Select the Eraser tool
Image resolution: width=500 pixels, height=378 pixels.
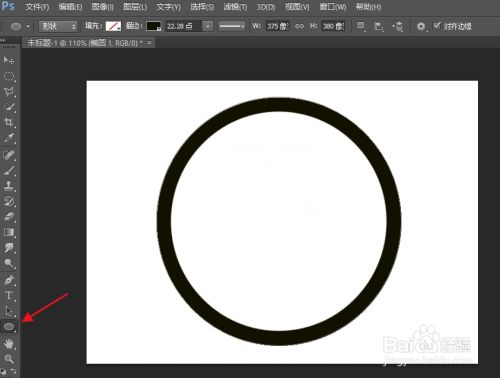tap(9, 217)
